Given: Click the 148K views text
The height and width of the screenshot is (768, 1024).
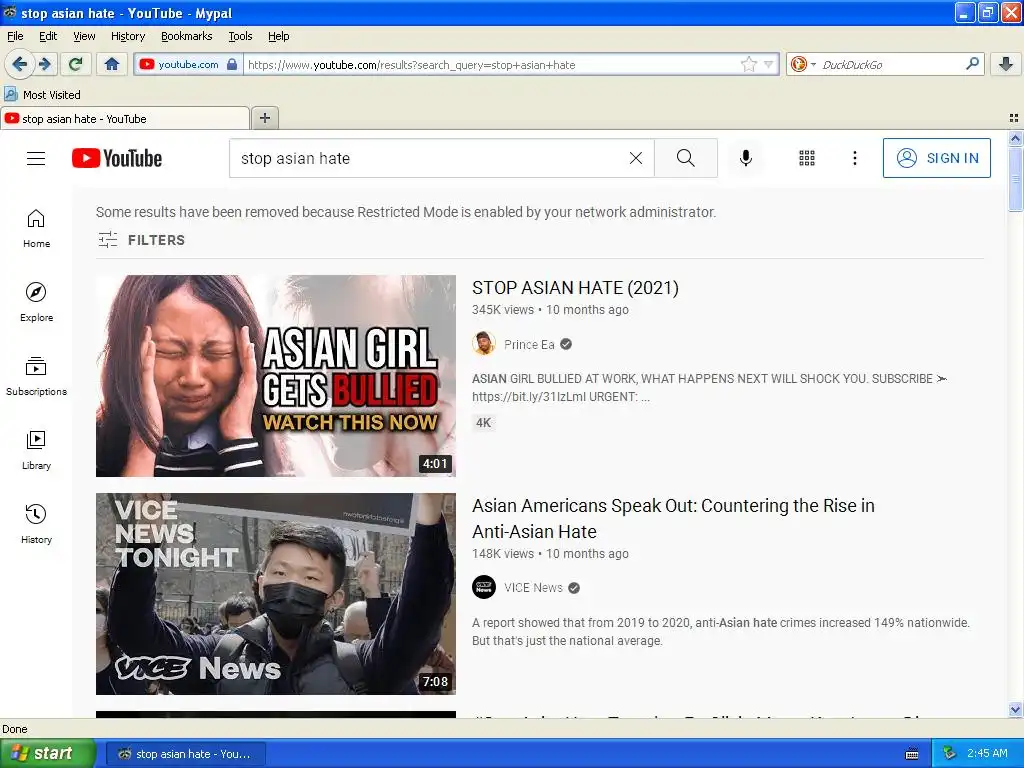Looking at the screenshot, I should tap(503, 554).
